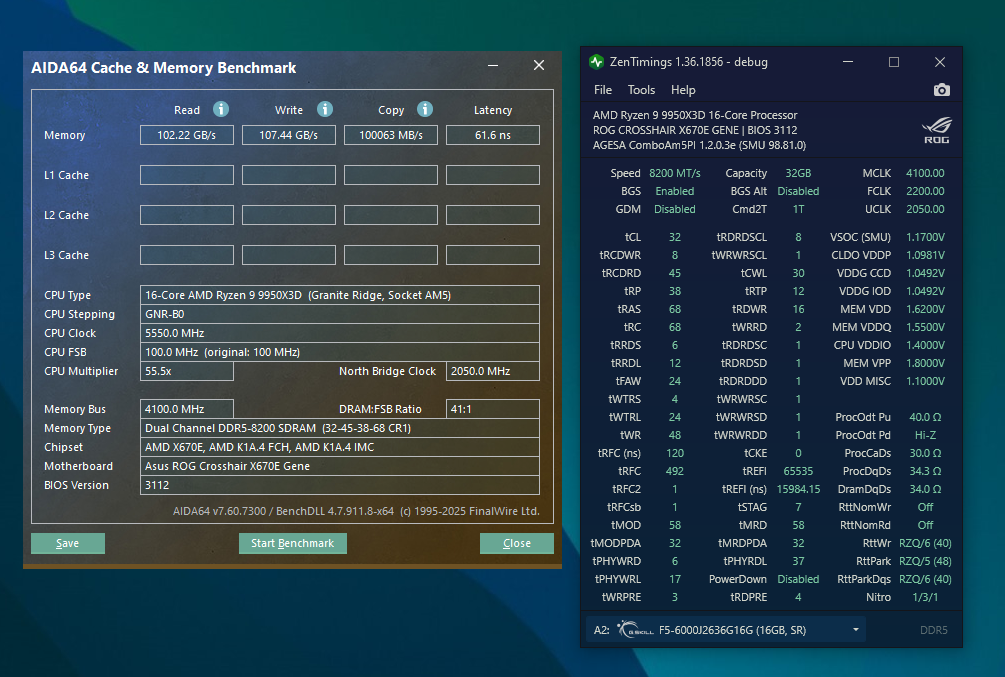Click the Copy column info icon
Viewport: 1005px width, 677px height.
(x=425, y=109)
